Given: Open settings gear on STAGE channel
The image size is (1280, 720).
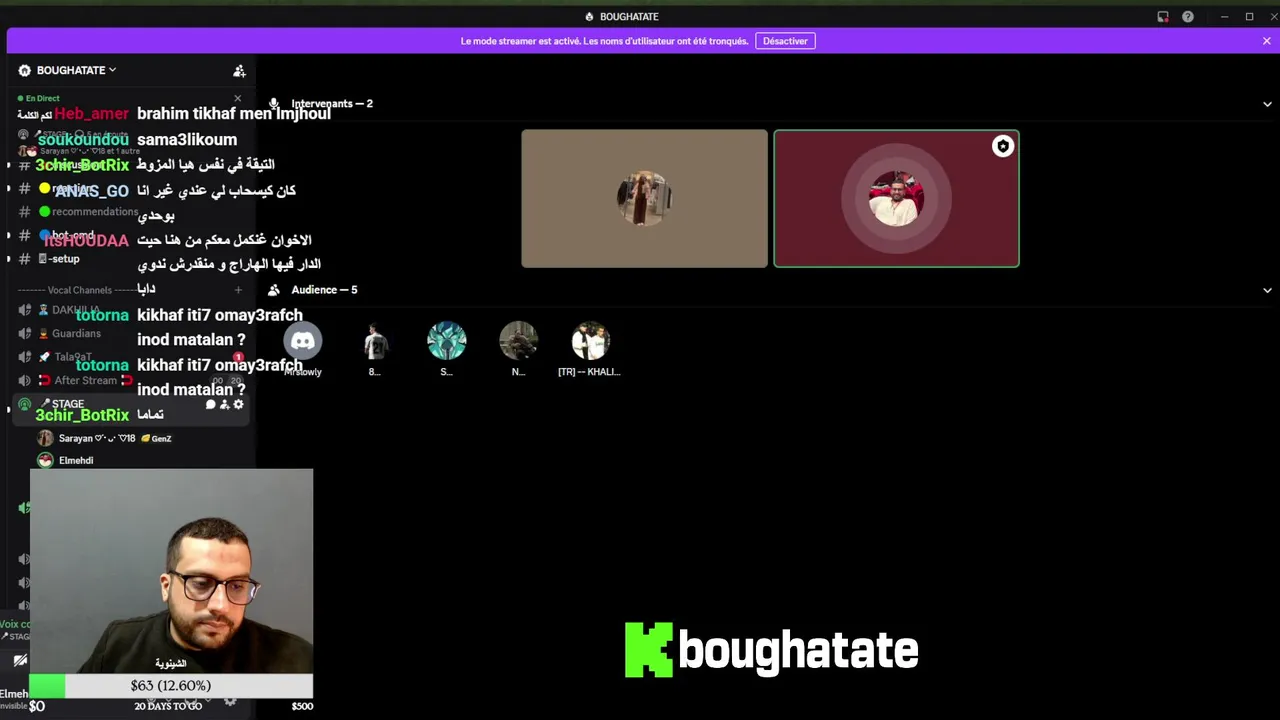Looking at the screenshot, I should 238,404.
